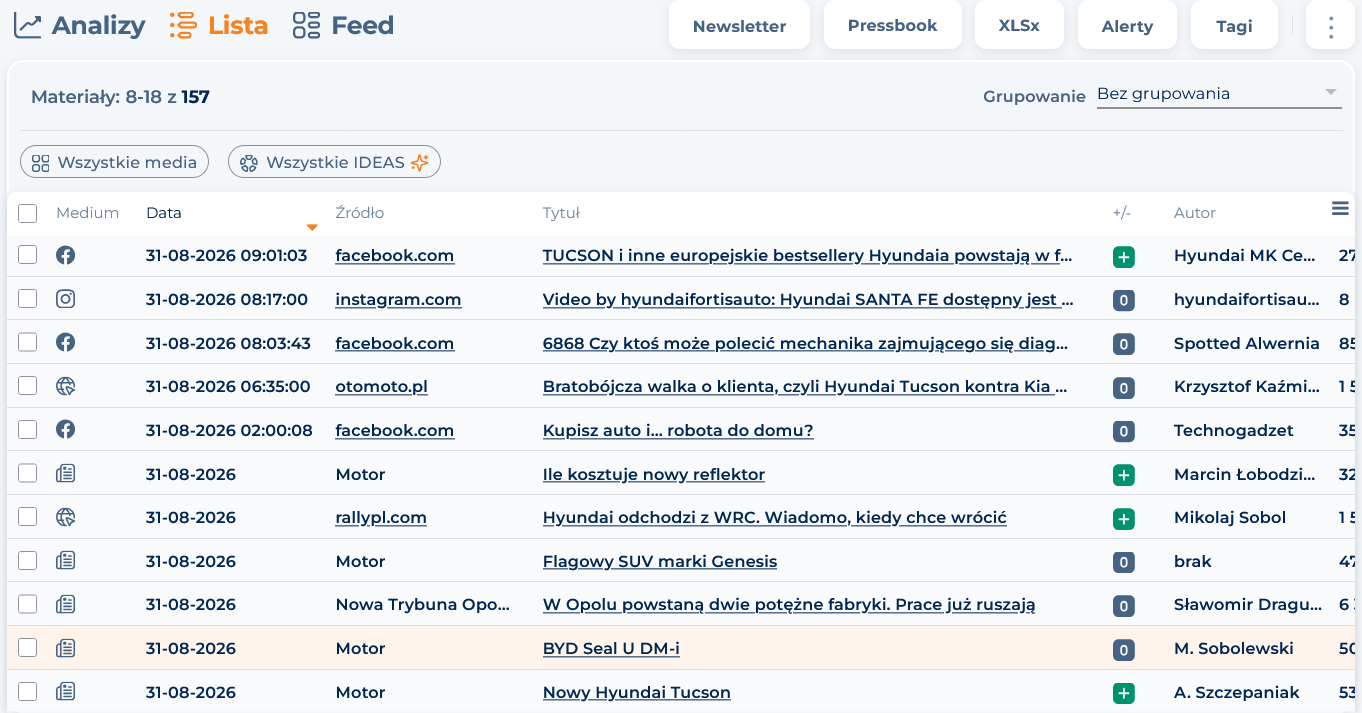Sort by the Data column header
The height and width of the screenshot is (713, 1362).
click(x=164, y=213)
